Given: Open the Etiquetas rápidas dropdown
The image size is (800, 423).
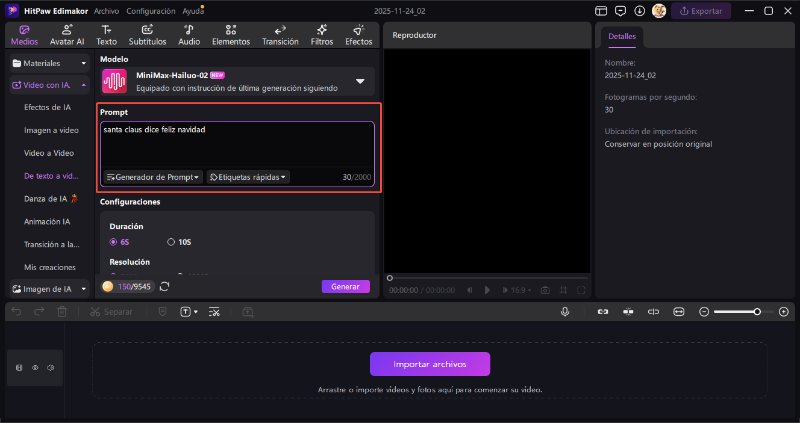Looking at the screenshot, I should (x=248, y=177).
